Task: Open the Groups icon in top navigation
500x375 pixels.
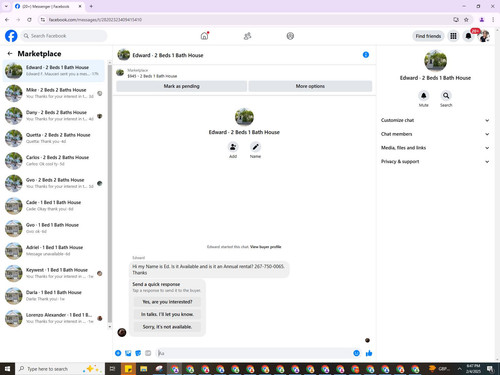Action: point(290,36)
